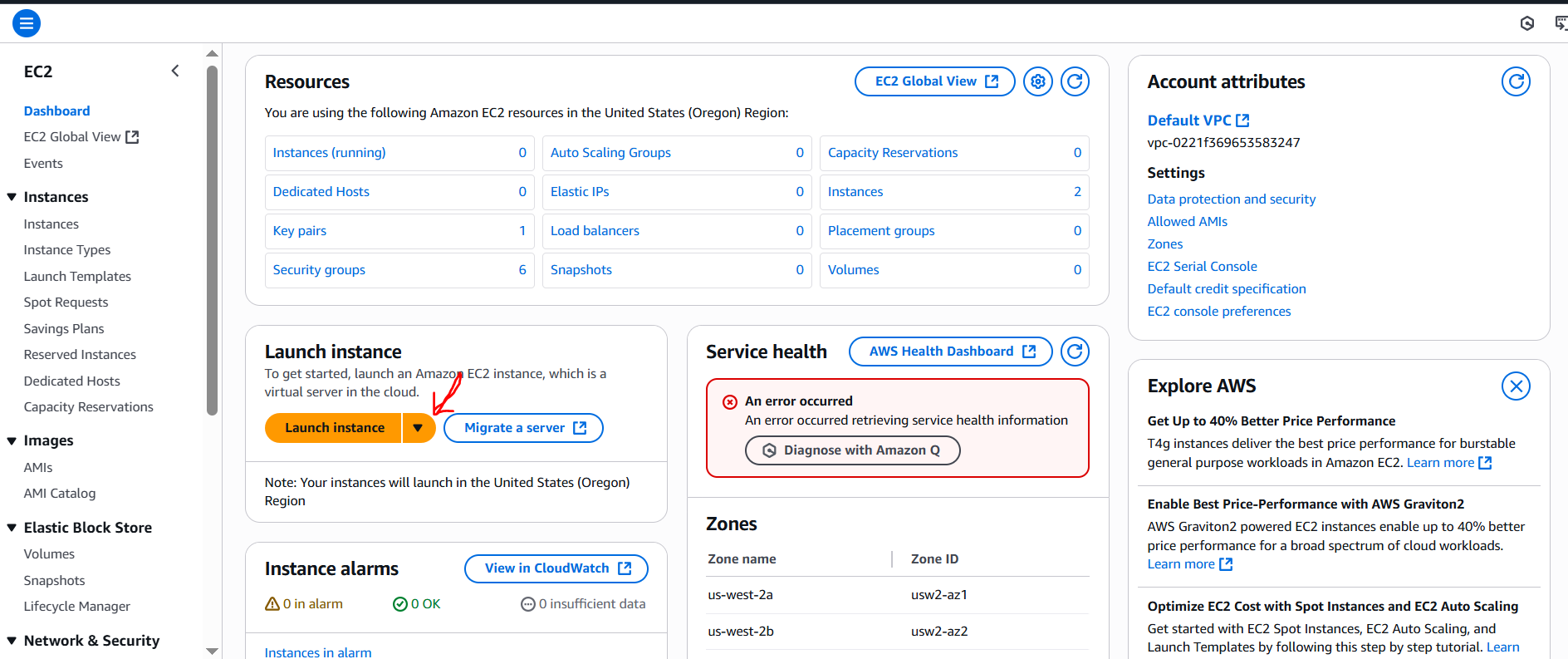
Task: Collapse the Elastic Block Store section
Action: tap(12, 528)
